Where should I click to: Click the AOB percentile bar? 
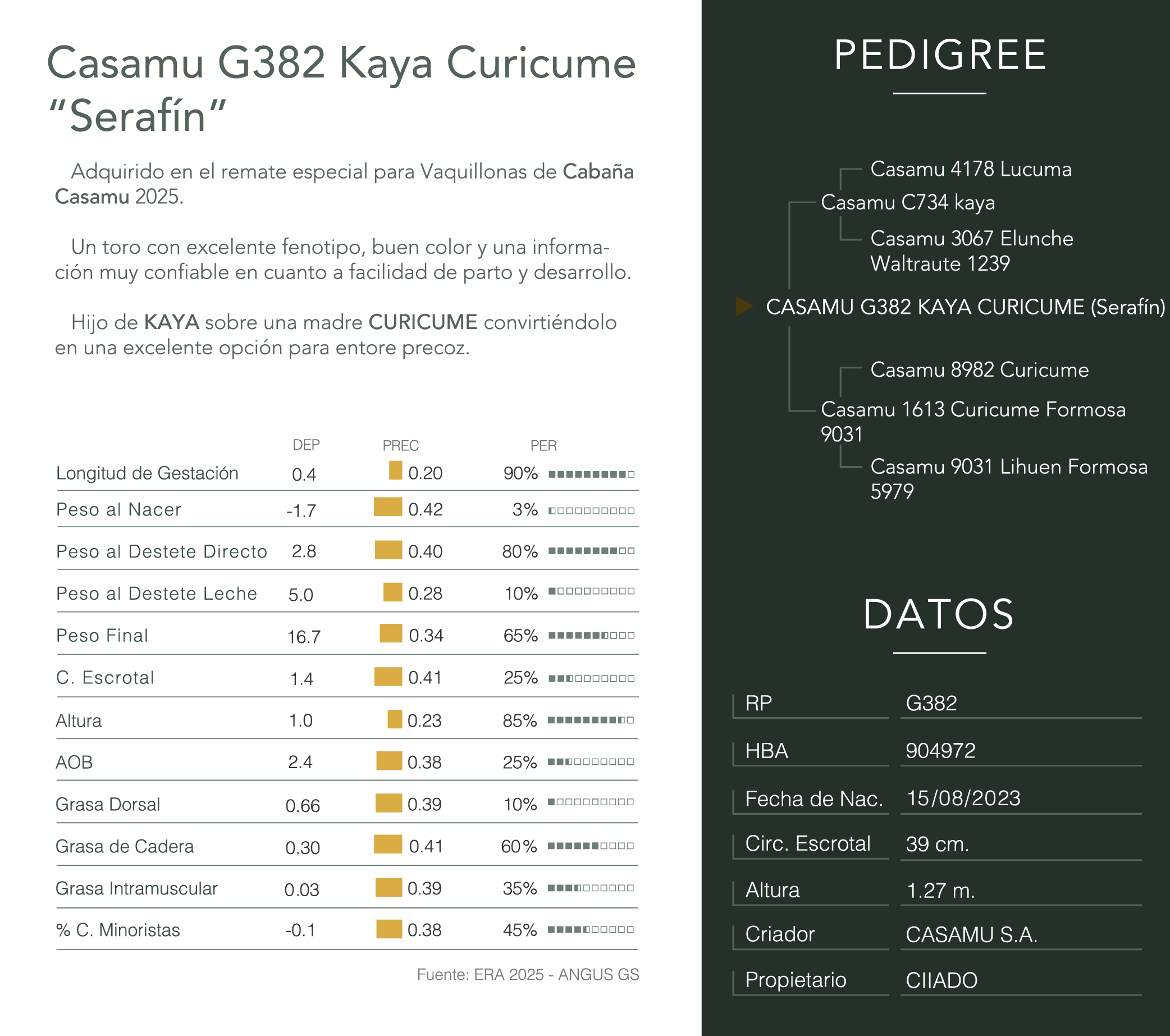(591, 762)
